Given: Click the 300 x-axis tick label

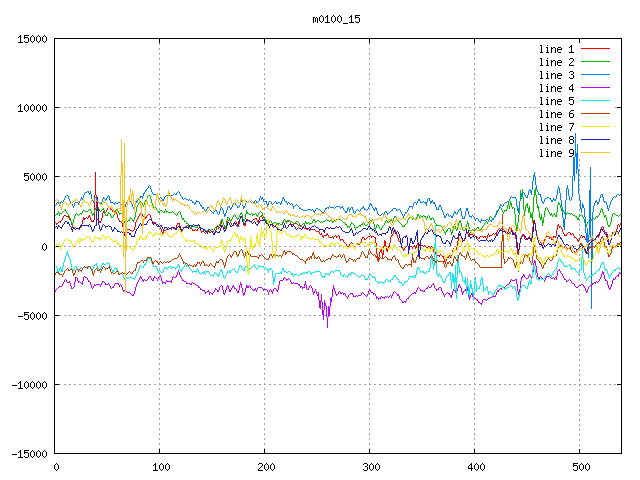Looking at the screenshot, I should [370, 467].
